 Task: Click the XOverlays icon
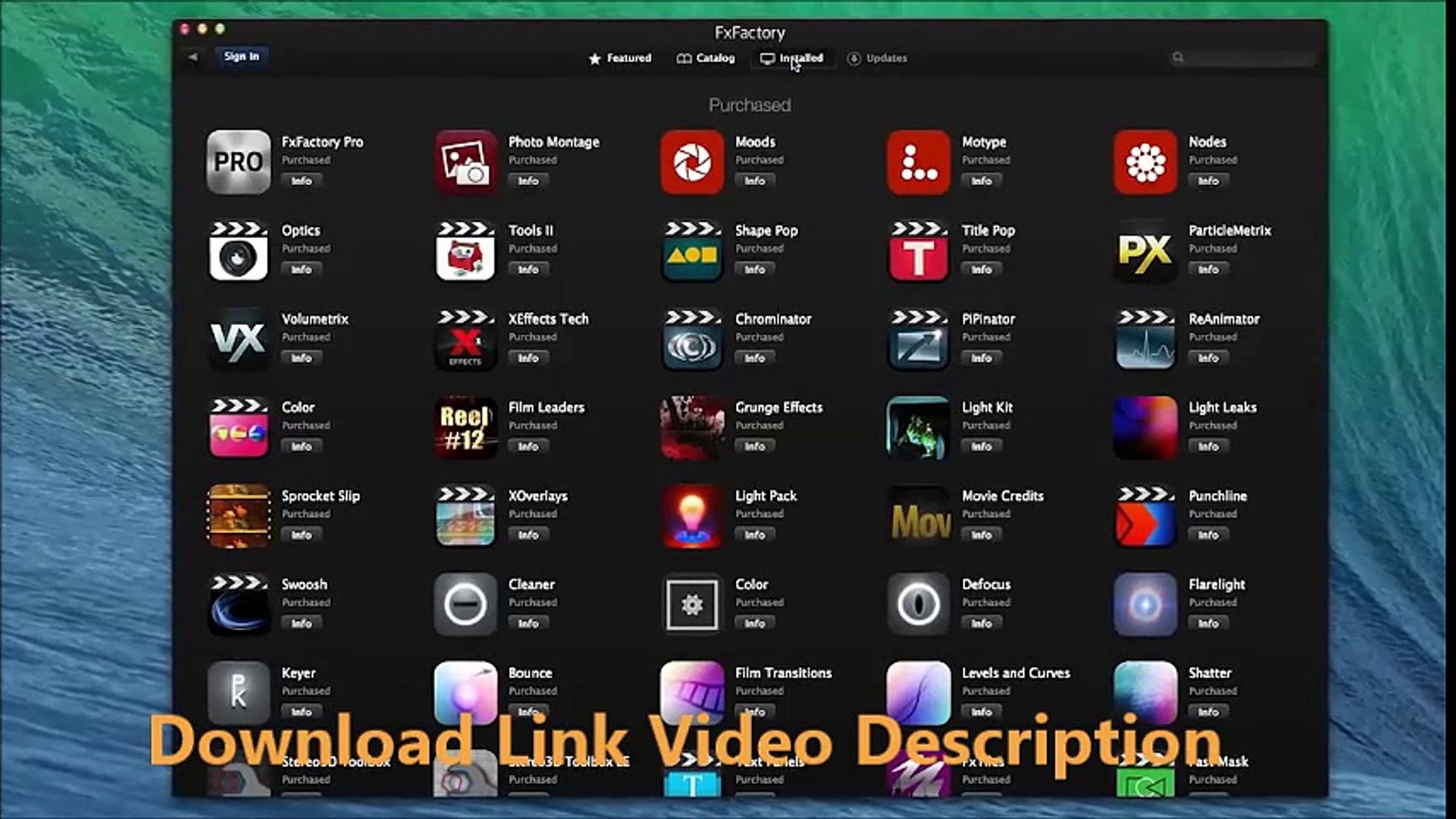[x=465, y=516]
